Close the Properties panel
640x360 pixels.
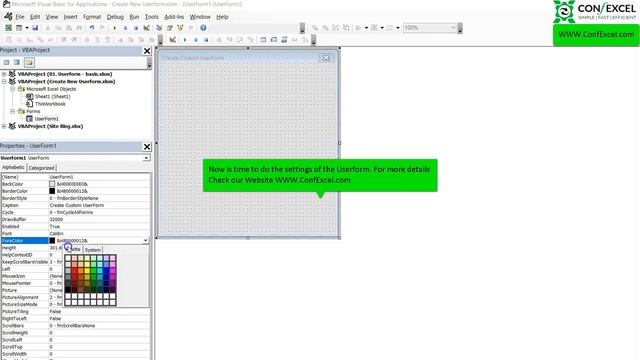point(147,147)
